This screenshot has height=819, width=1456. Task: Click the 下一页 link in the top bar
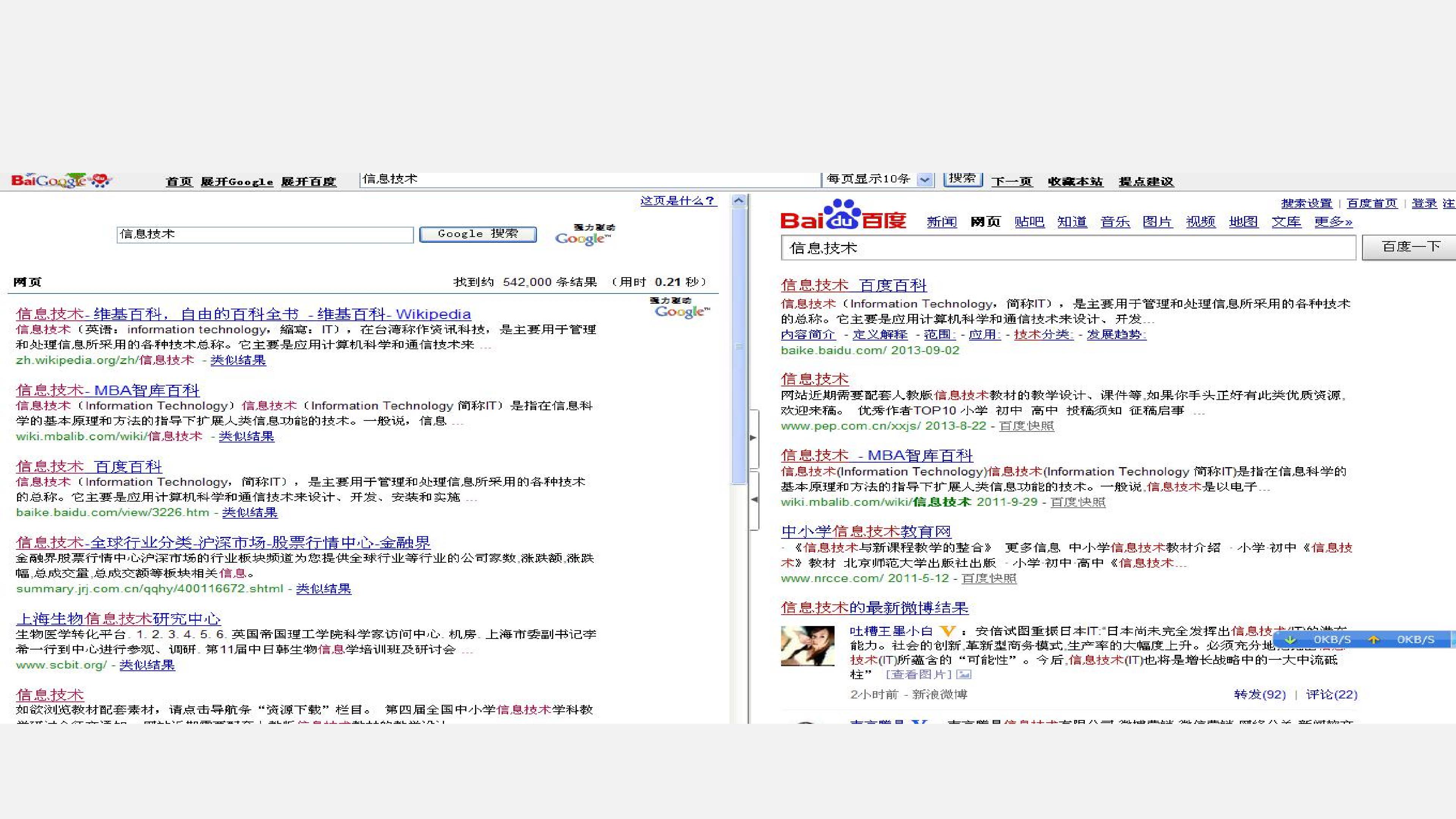[x=1012, y=182]
